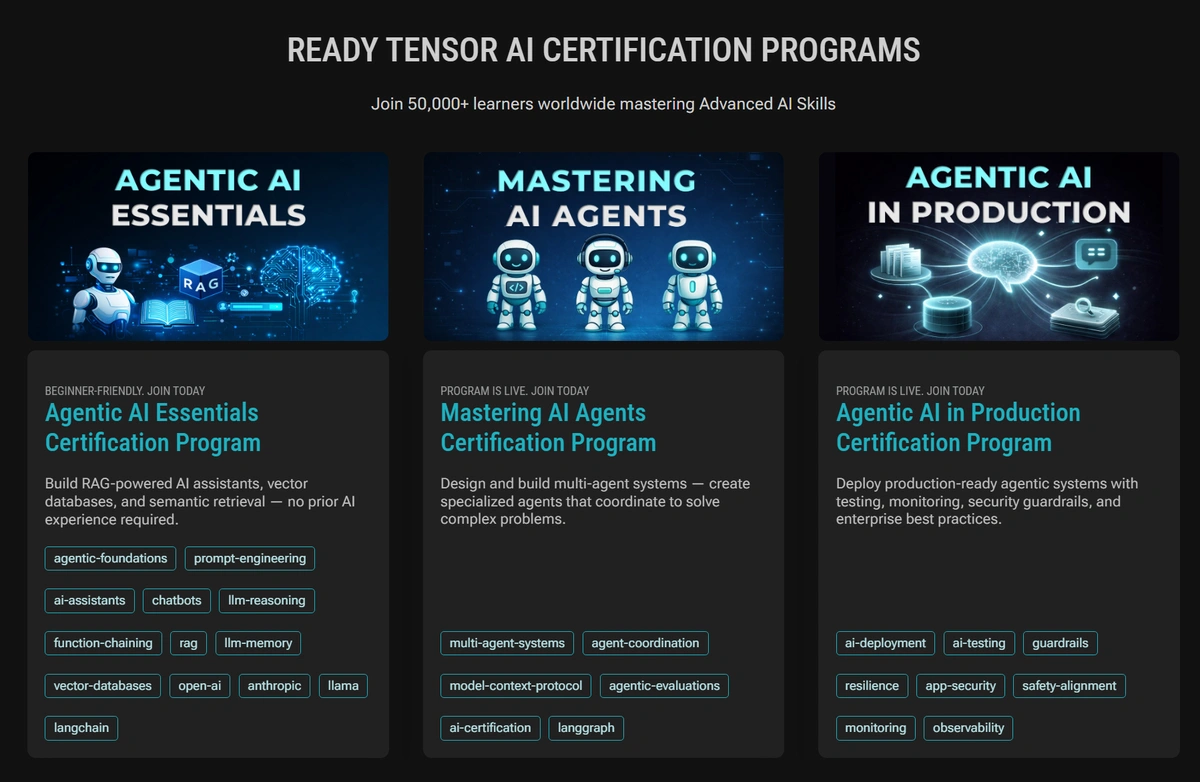Choose the agentic-evaluations tag
The image size is (1200, 782).
[664, 686]
